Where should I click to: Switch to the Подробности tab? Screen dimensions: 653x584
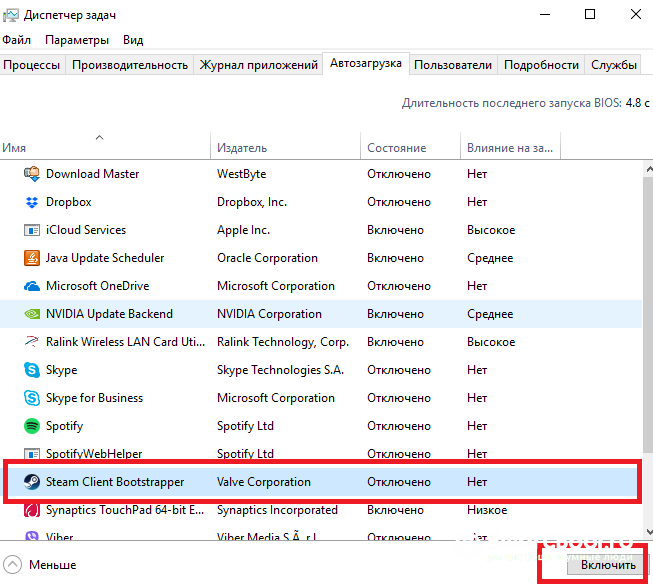(x=541, y=65)
